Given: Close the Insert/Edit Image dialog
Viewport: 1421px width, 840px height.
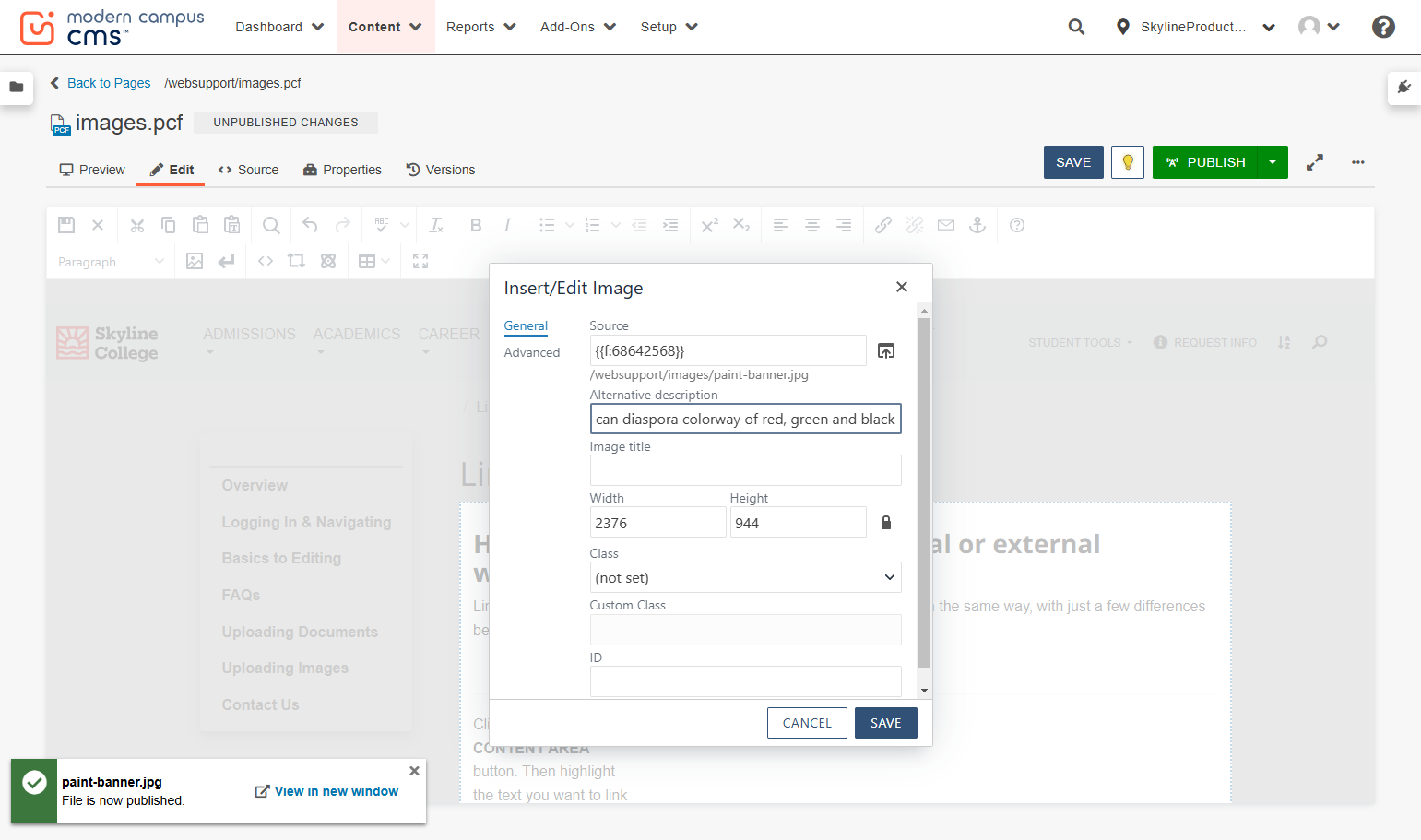Looking at the screenshot, I should click(902, 287).
